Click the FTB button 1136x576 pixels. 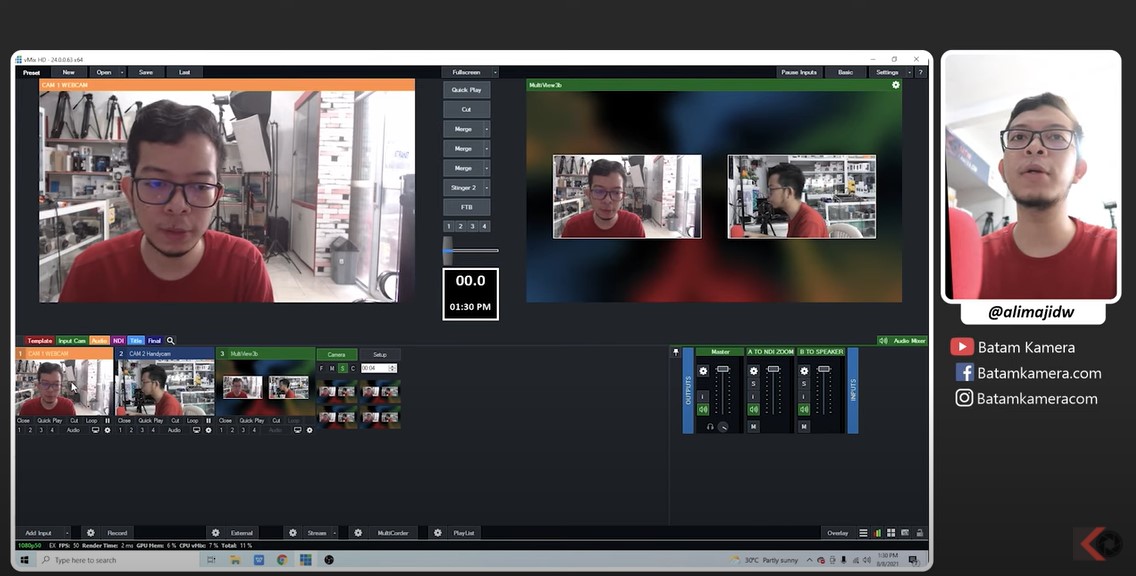coord(466,207)
